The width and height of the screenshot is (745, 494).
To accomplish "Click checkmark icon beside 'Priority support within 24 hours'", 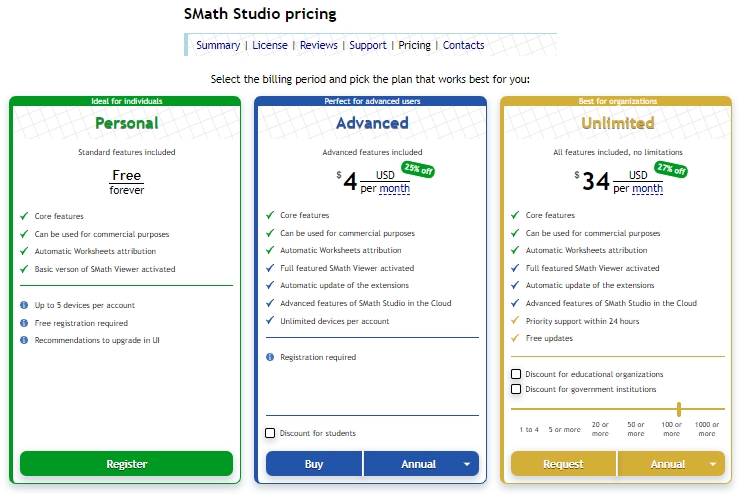I will pyautogui.click(x=515, y=321).
